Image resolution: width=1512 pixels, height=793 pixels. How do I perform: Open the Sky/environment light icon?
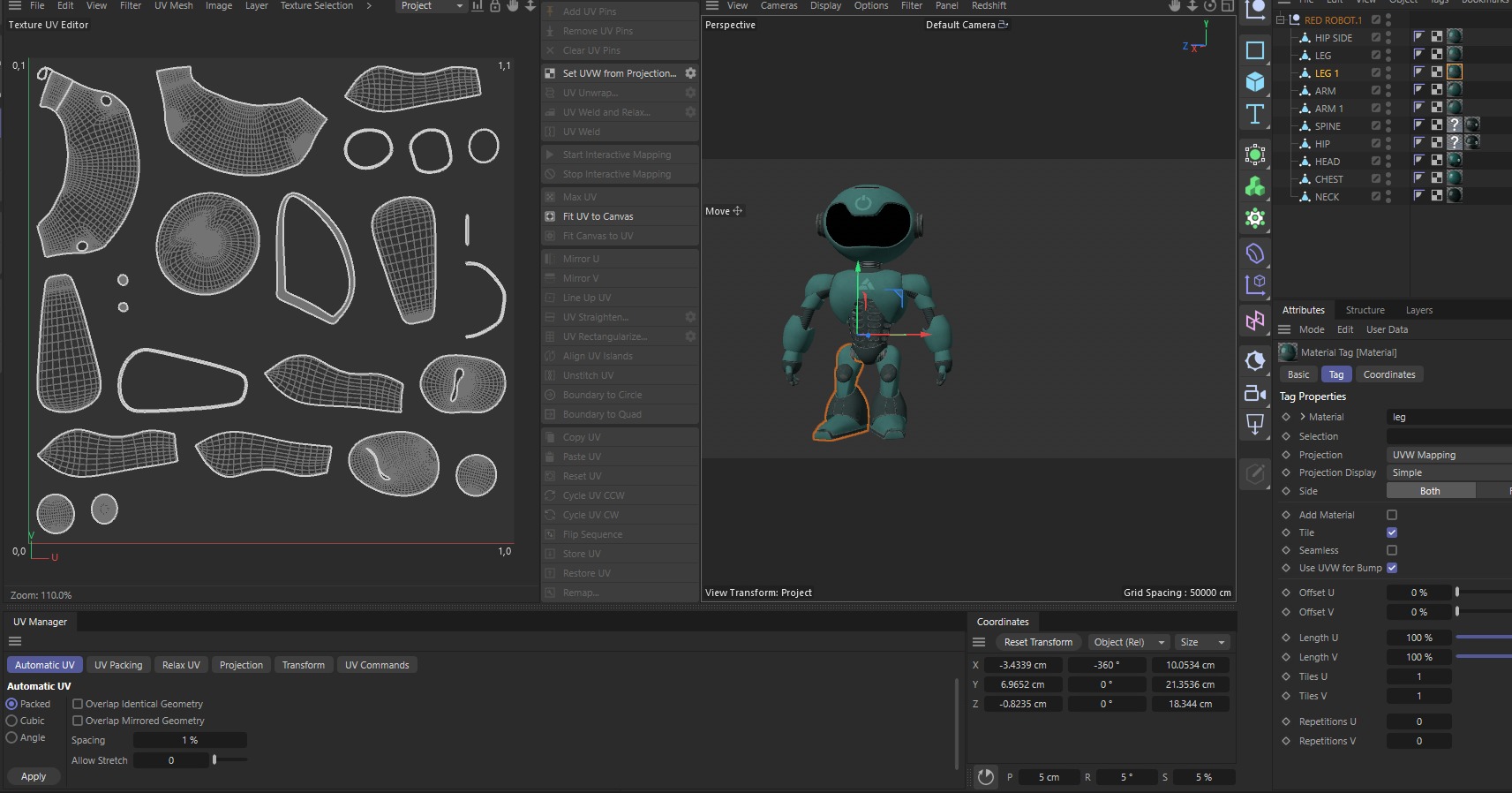coord(1254,360)
